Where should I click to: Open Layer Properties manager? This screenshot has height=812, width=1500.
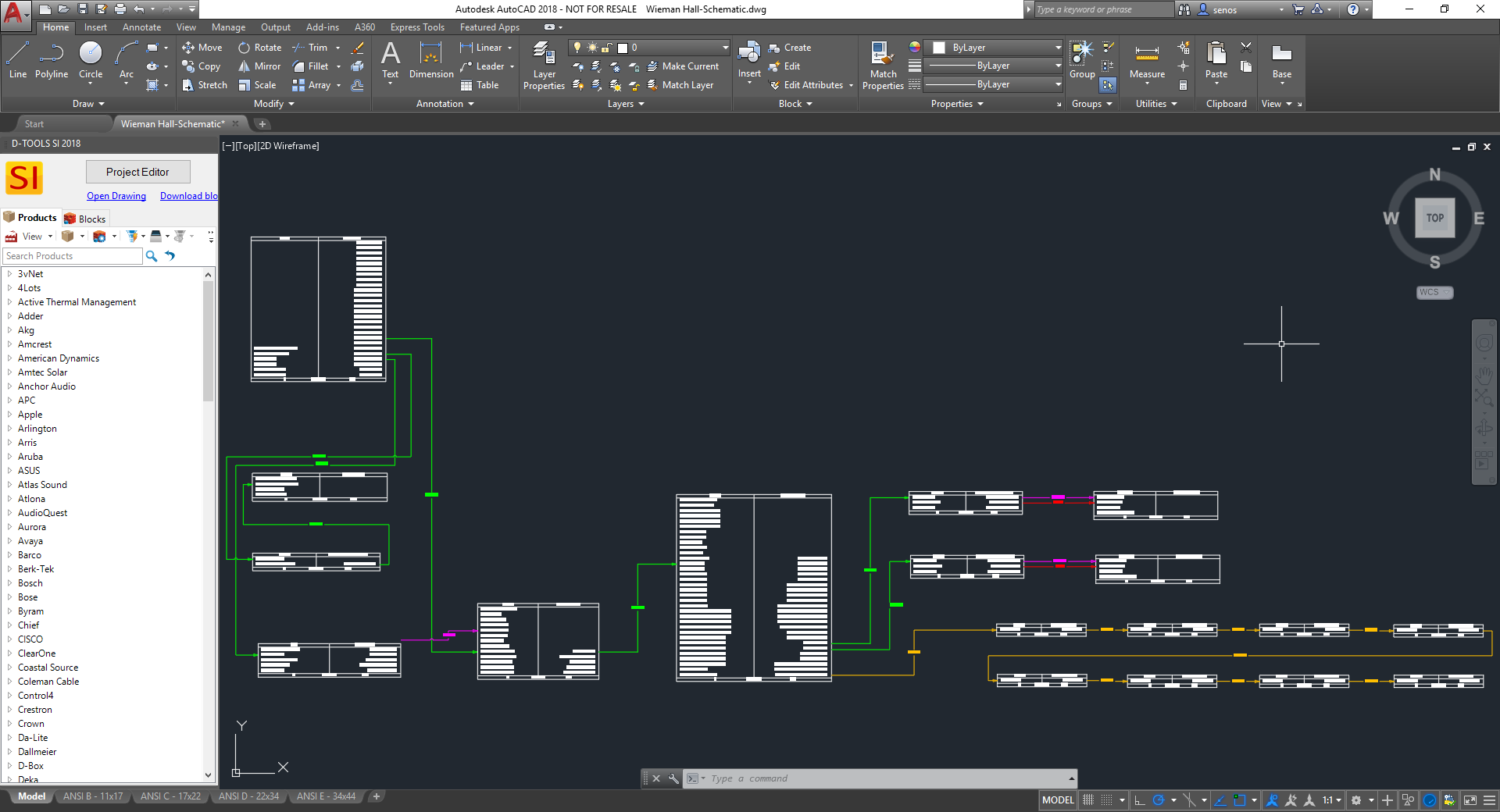tap(544, 66)
